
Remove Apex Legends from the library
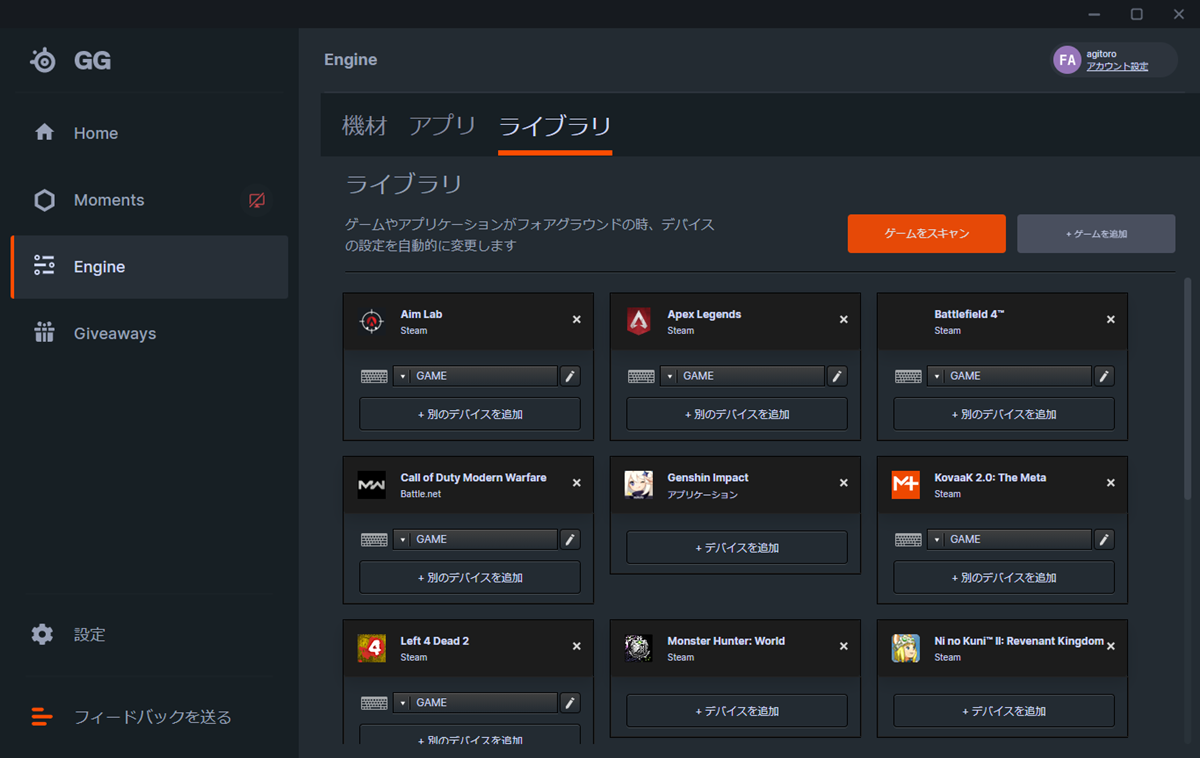click(843, 320)
